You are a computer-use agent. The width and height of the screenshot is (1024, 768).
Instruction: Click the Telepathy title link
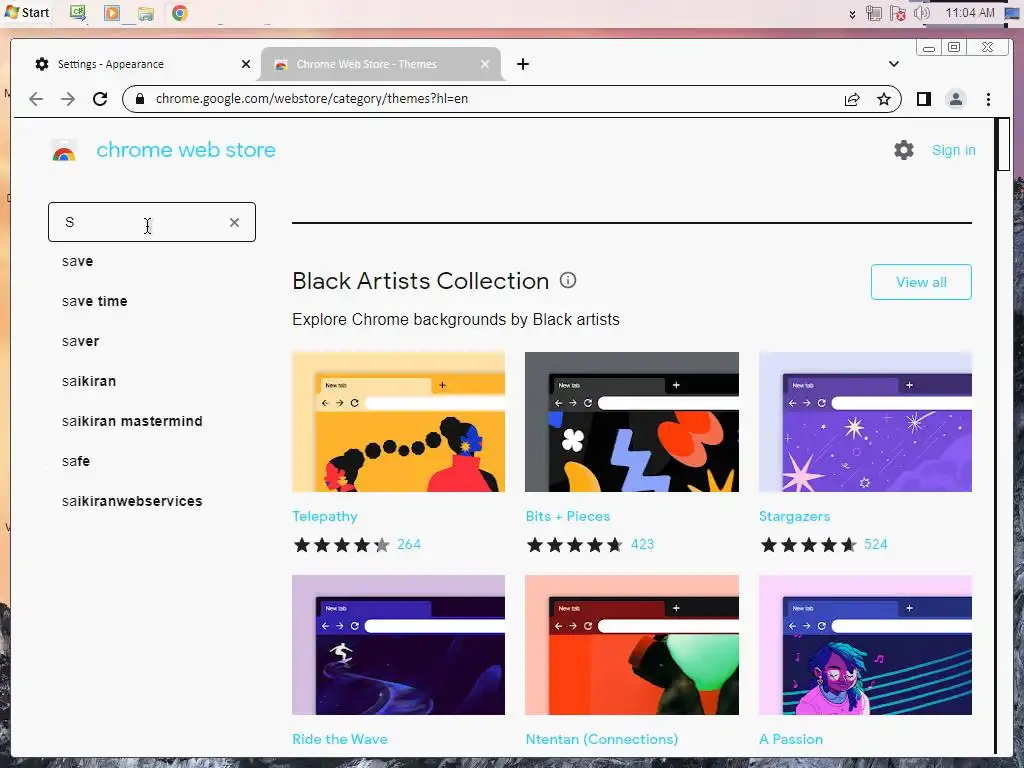pos(325,516)
